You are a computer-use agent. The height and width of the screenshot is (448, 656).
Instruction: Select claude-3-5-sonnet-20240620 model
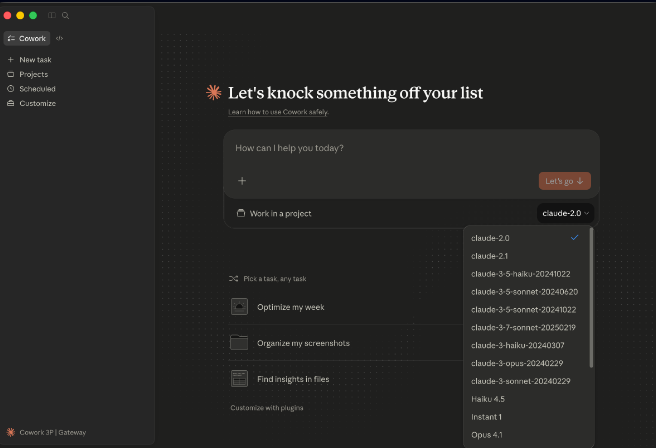(526, 292)
